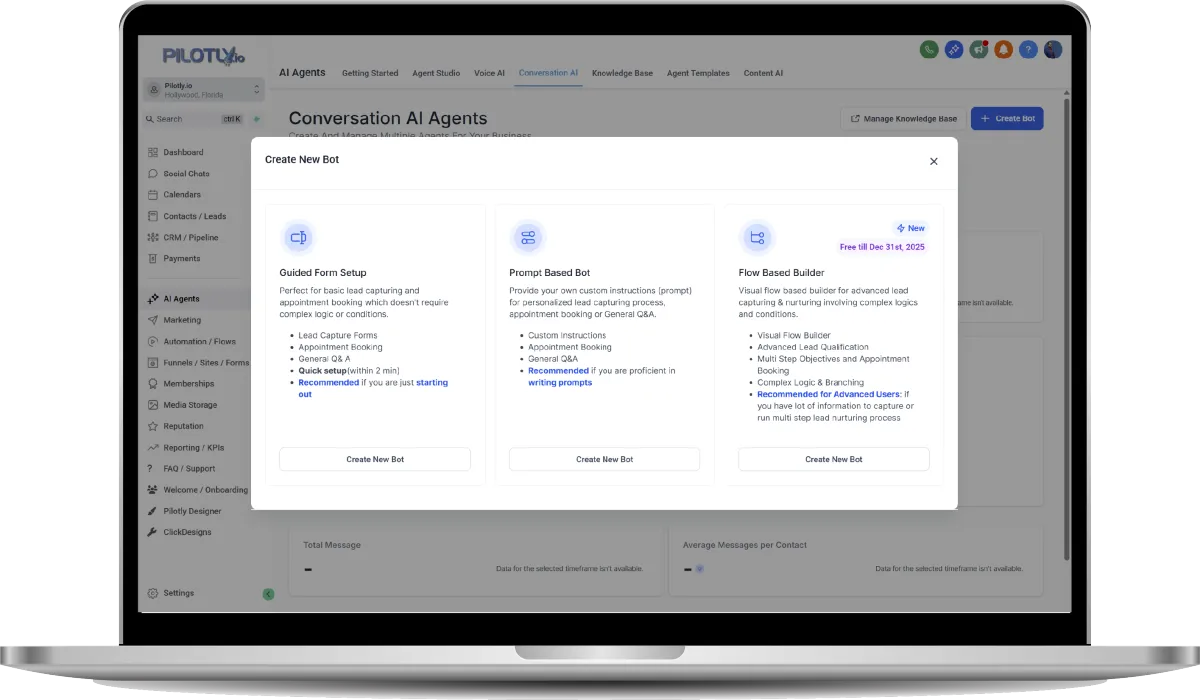Switch to the Knowledge Base tab
This screenshot has height=700, width=1200.
[x=622, y=73]
